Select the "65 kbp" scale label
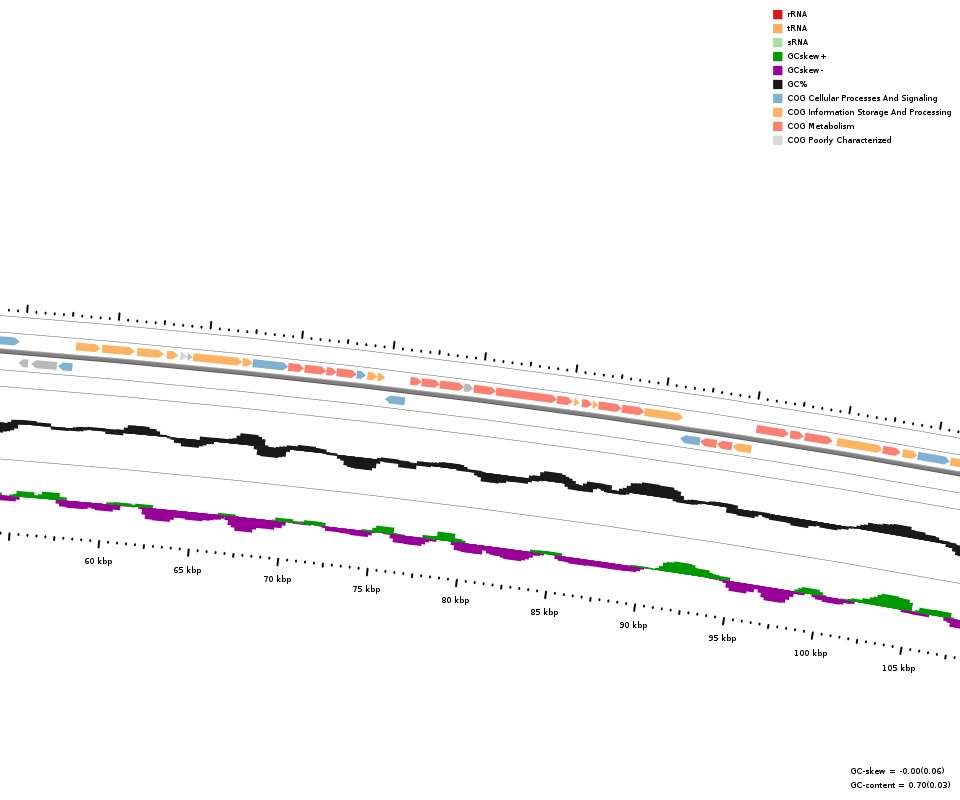960x800 pixels. pyautogui.click(x=187, y=570)
